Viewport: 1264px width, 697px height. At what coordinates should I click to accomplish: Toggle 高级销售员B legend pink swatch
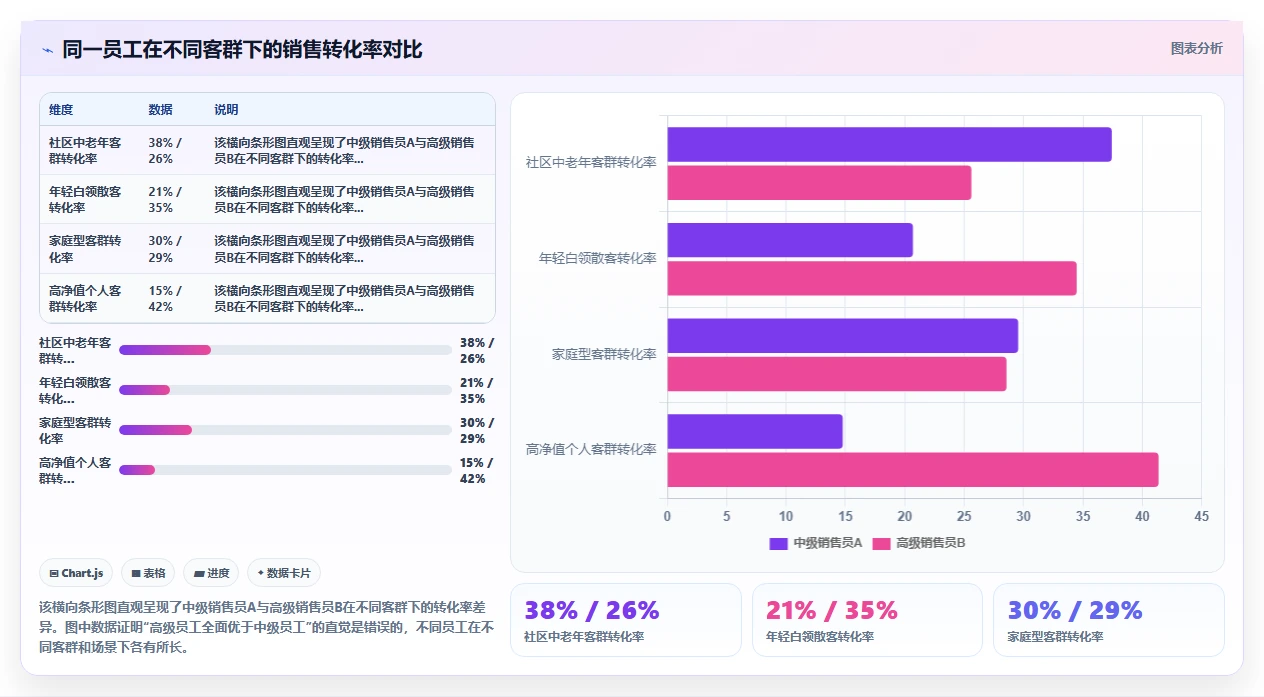[x=881, y=543]
